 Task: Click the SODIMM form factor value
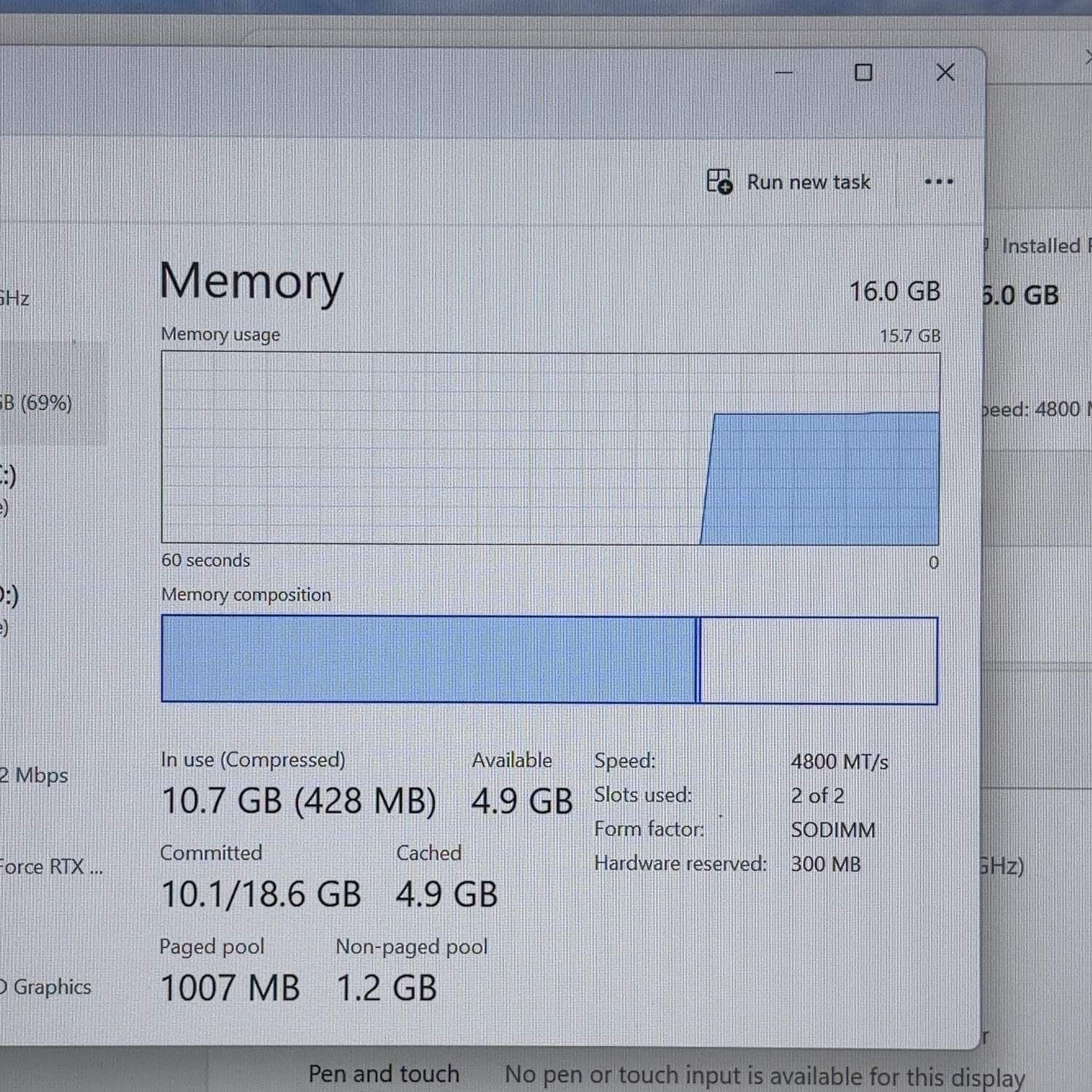coord(833,830)
